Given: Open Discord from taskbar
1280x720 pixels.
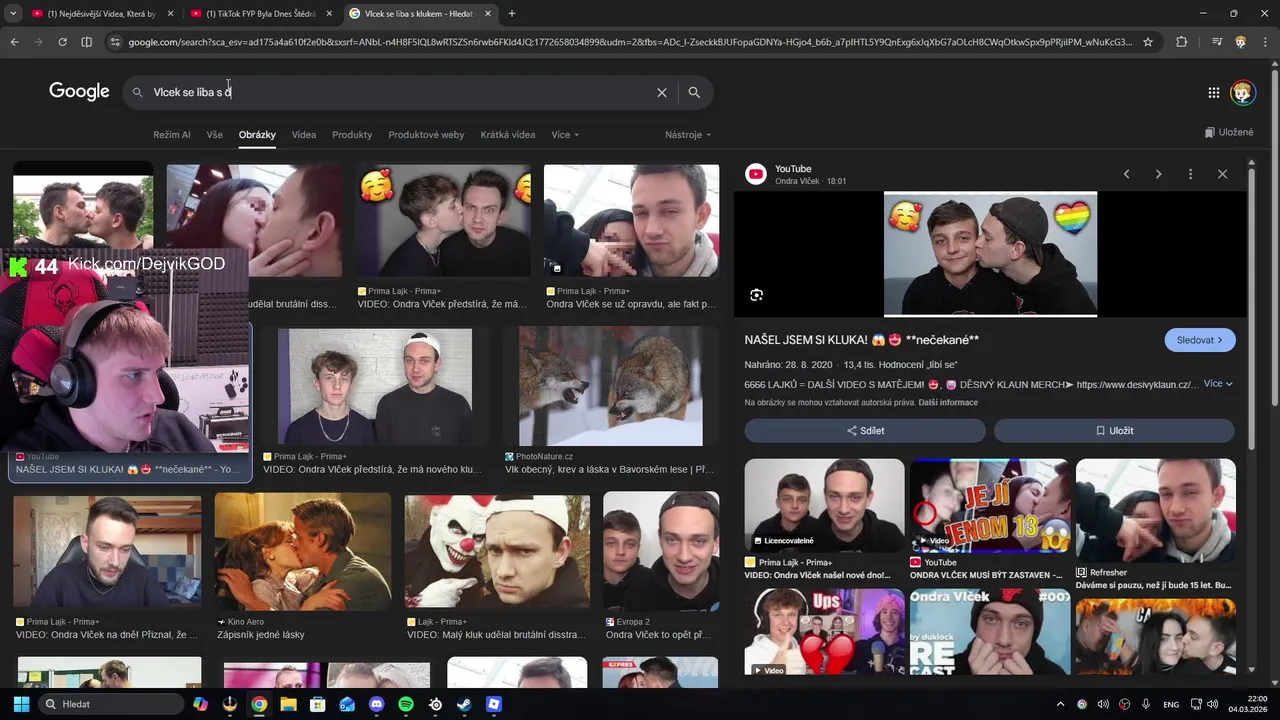Looking at the screenshot, I should 376,704.
